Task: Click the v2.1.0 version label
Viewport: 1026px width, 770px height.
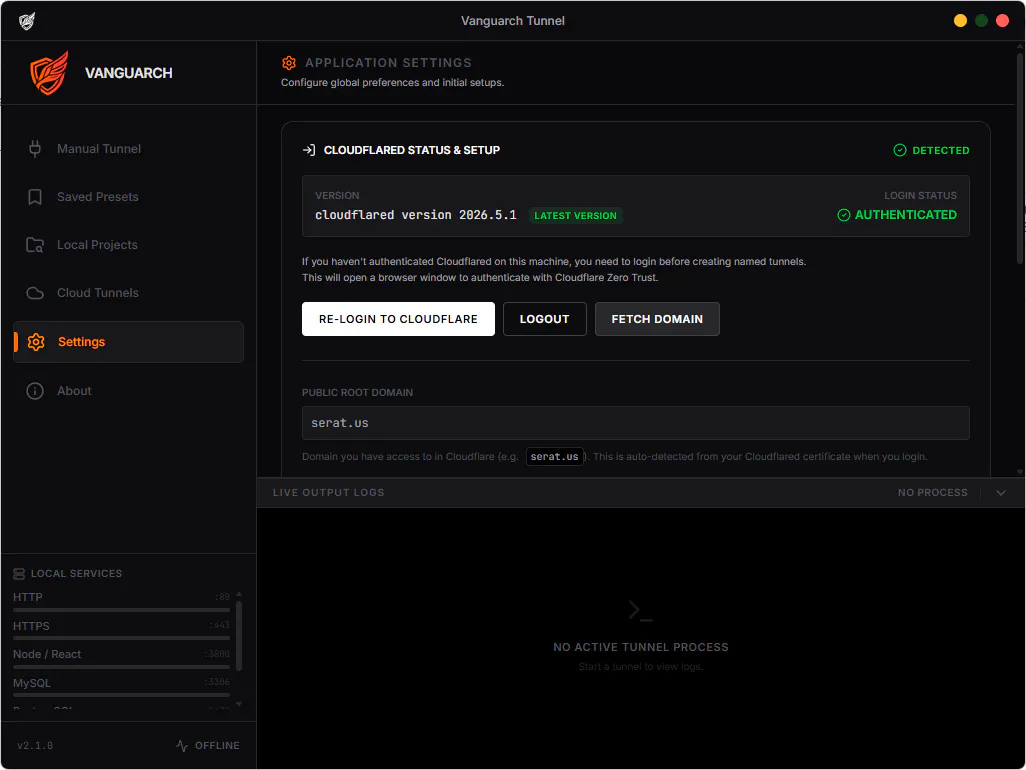Action: click(35, 745)
